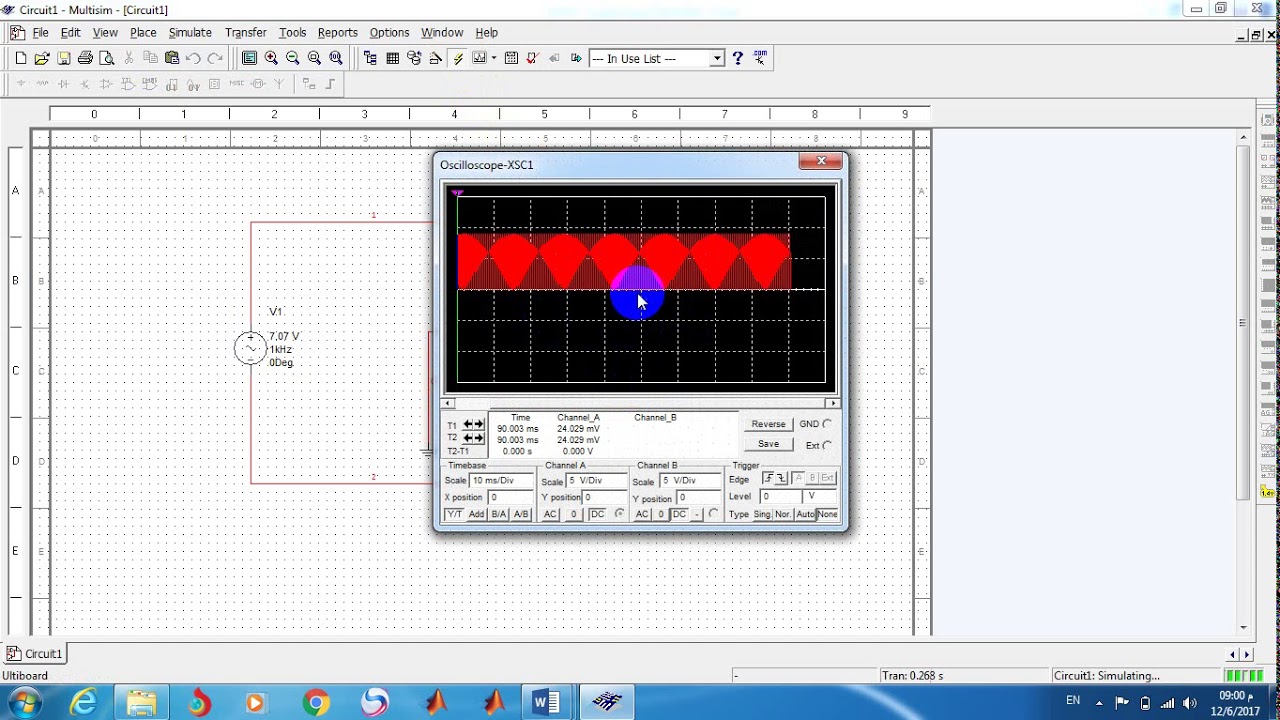Viewport: 1280px width, 720px height.
Task: Open the Transfer menu
Action: pos(246,32)
